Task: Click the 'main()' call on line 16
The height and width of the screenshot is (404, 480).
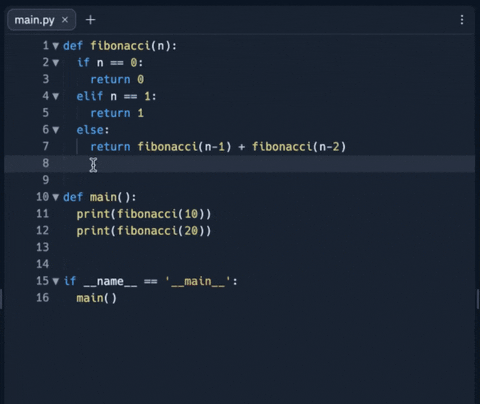Action: (97, 298)
